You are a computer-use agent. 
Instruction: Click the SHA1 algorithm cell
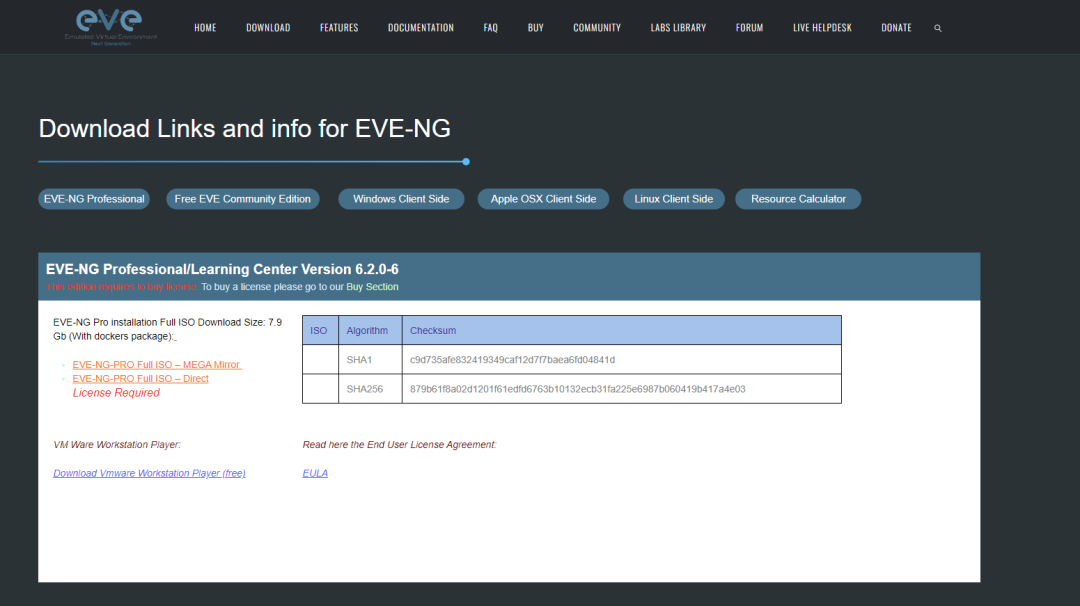370,359
